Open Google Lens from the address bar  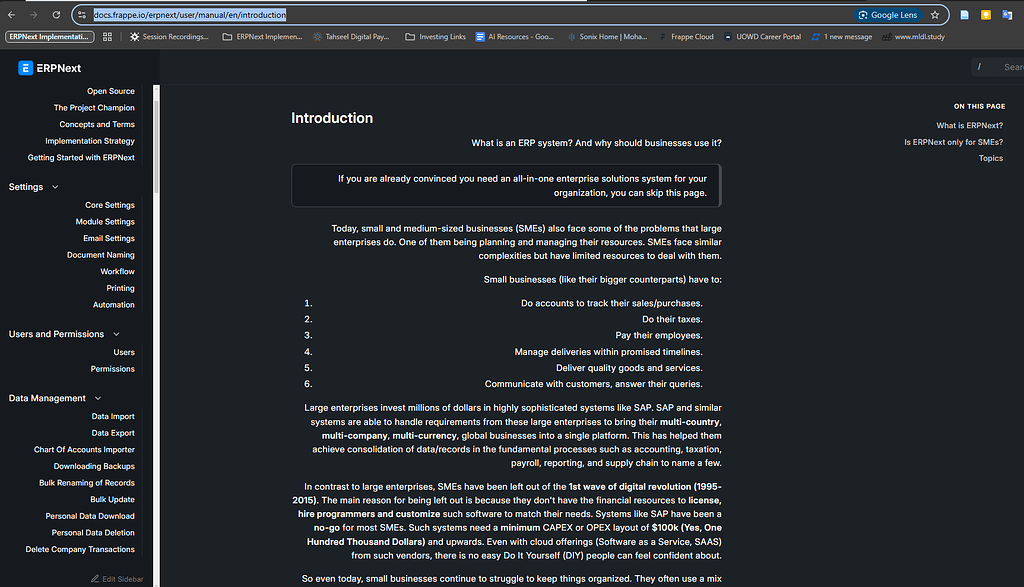click(x=887, y=15)
